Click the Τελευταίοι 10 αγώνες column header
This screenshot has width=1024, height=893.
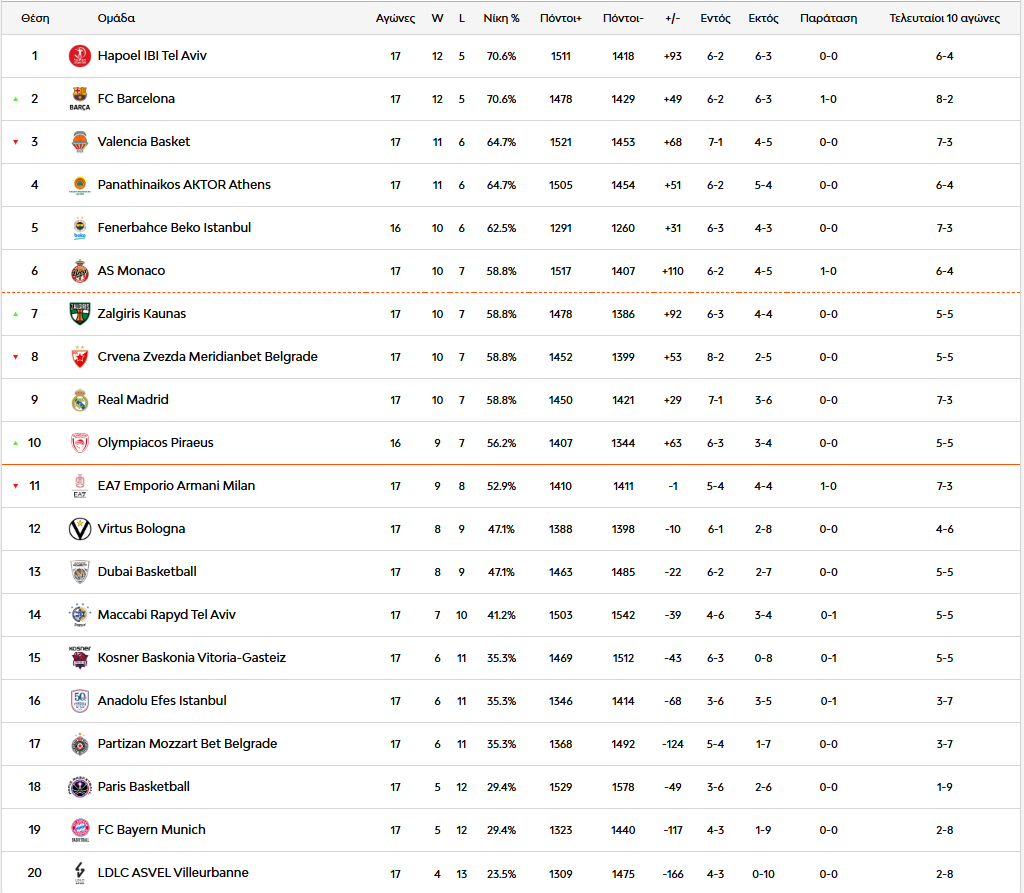(x=944, y=18)
